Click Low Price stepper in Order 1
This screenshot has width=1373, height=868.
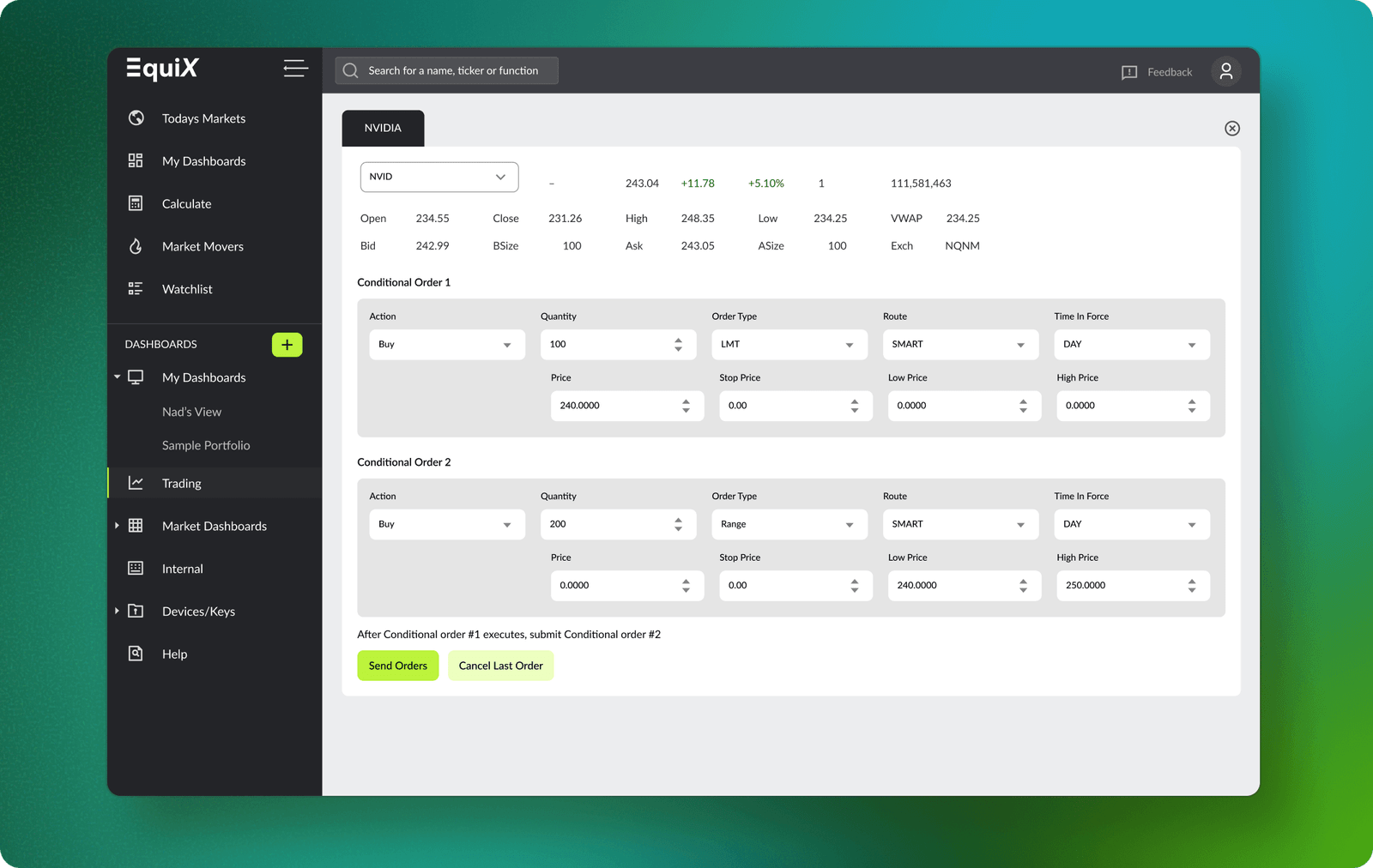[1023, 406]
